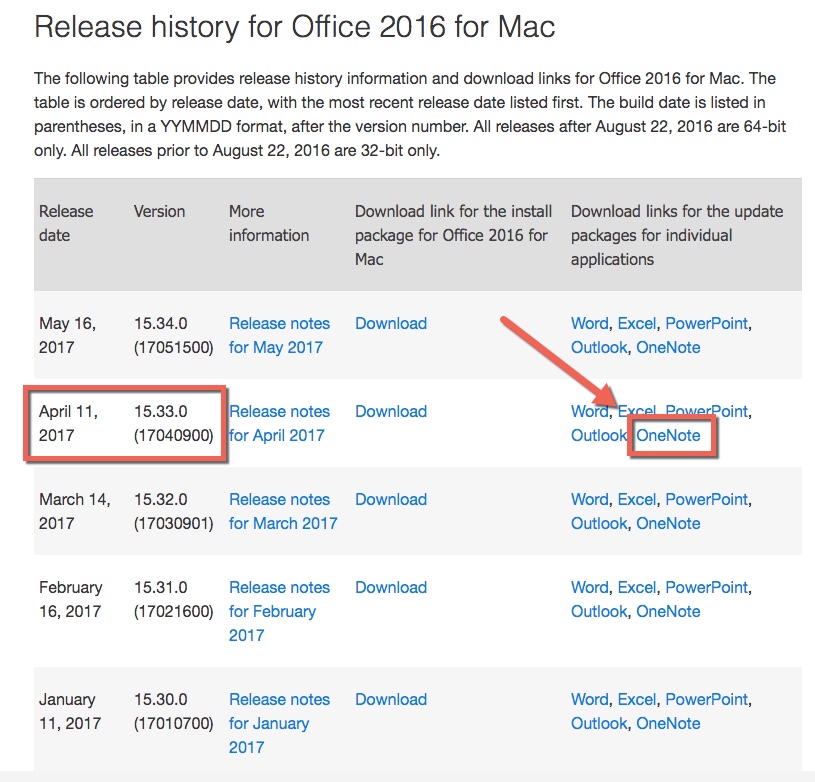This screenshot has height=782, width=815.
Task: Click PowerPoint update link for April 2017
Action: [x=706, y=411]
